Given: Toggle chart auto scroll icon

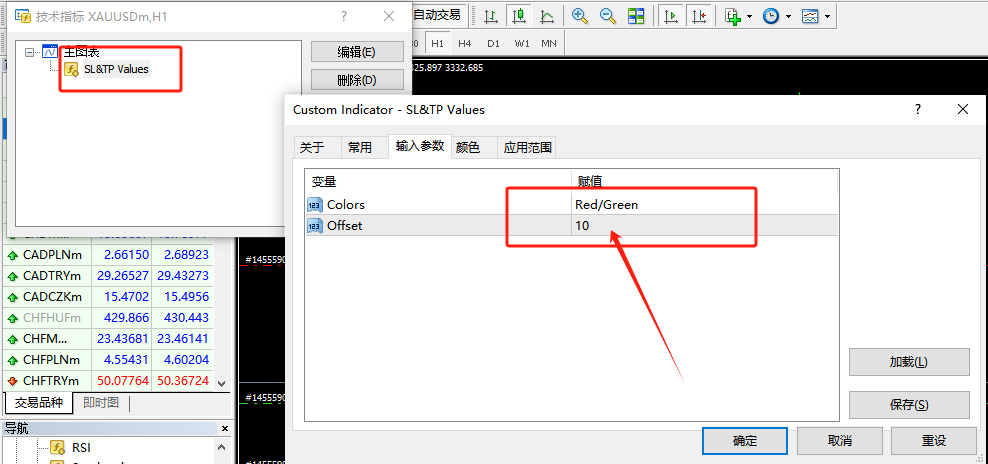Looking at the screenshot, I should 671,16.
